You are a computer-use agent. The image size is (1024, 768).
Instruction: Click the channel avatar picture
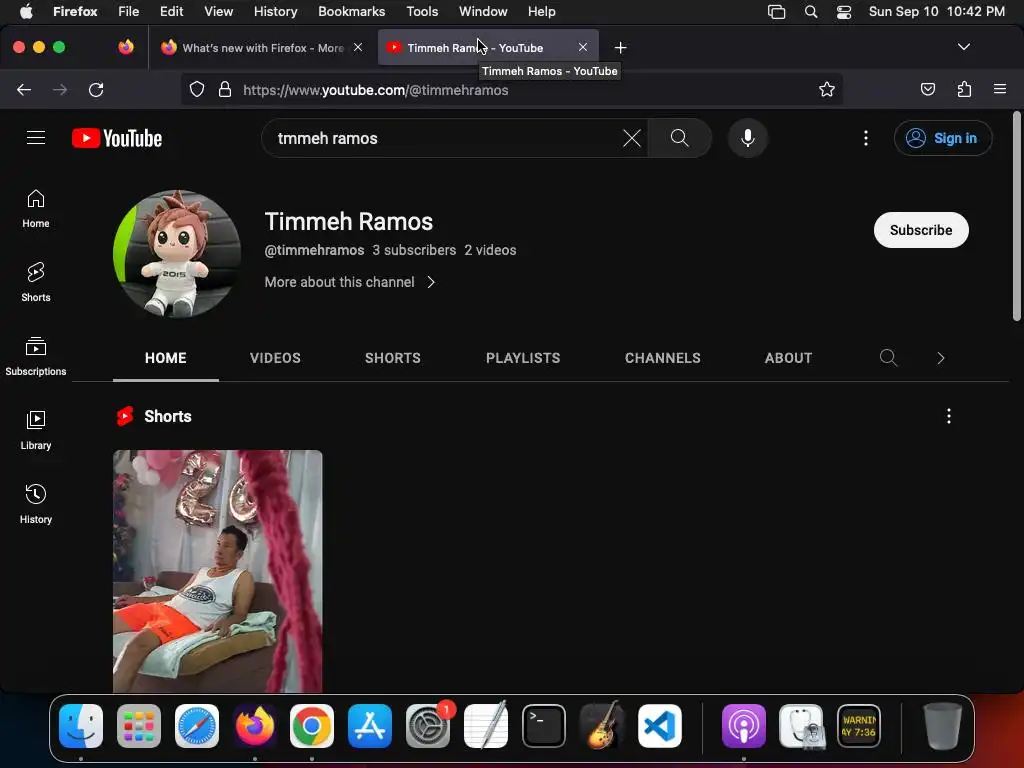coord(177,253)
